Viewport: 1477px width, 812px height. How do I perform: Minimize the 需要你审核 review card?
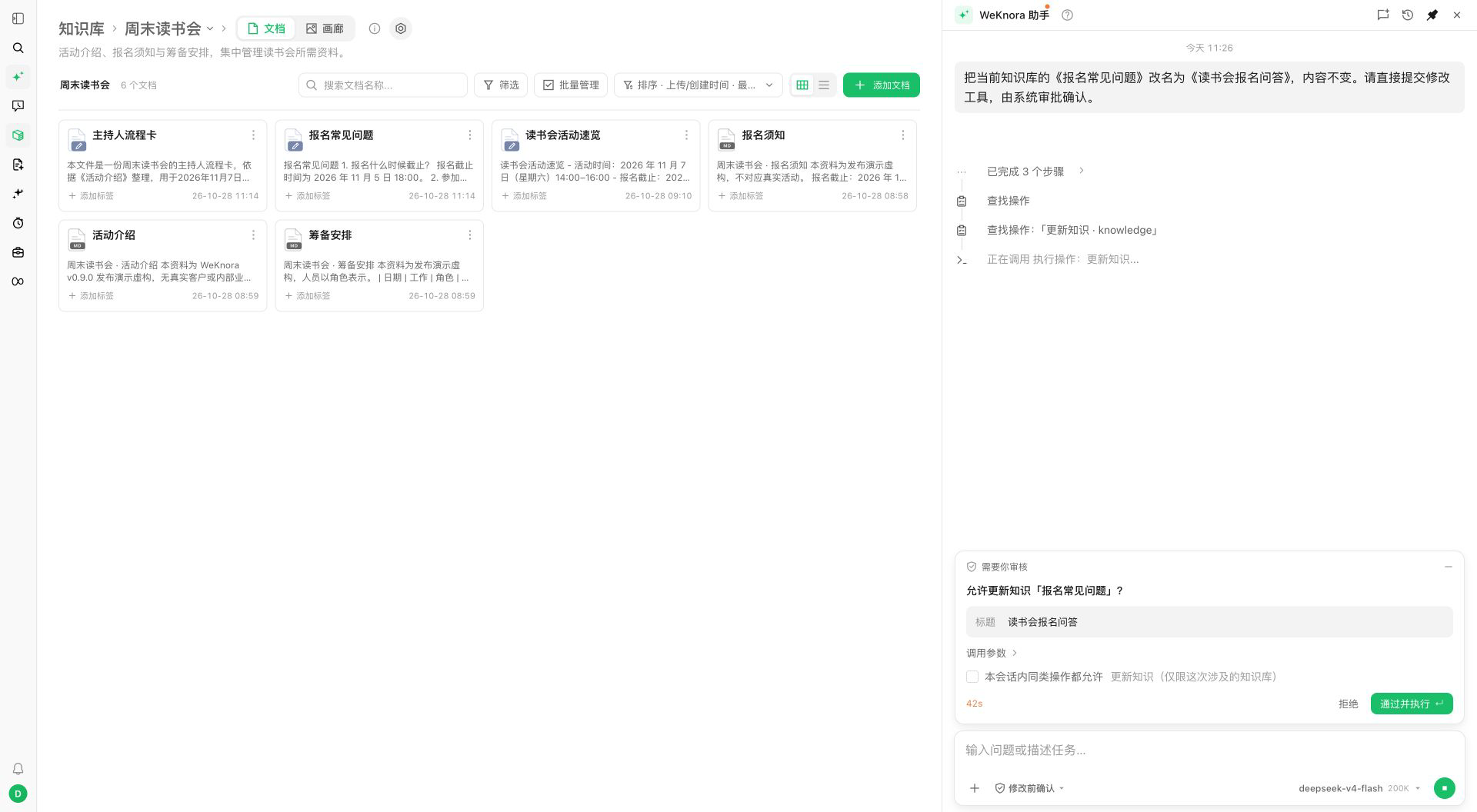1449,567
